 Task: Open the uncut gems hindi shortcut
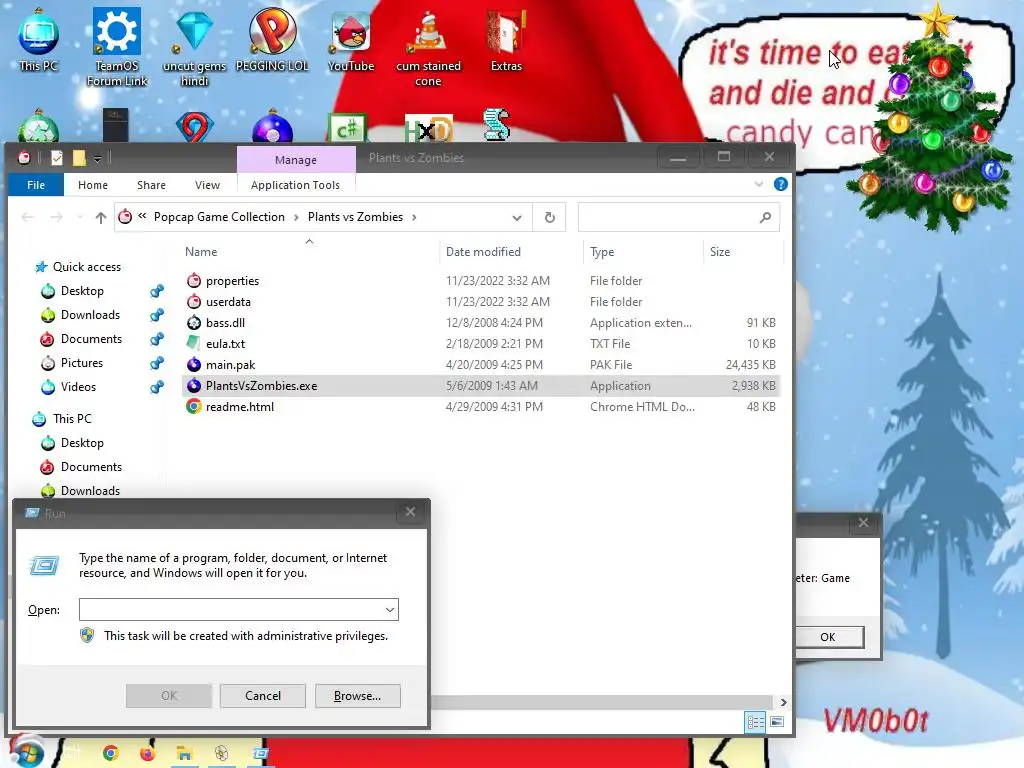[x=194, y=47]
